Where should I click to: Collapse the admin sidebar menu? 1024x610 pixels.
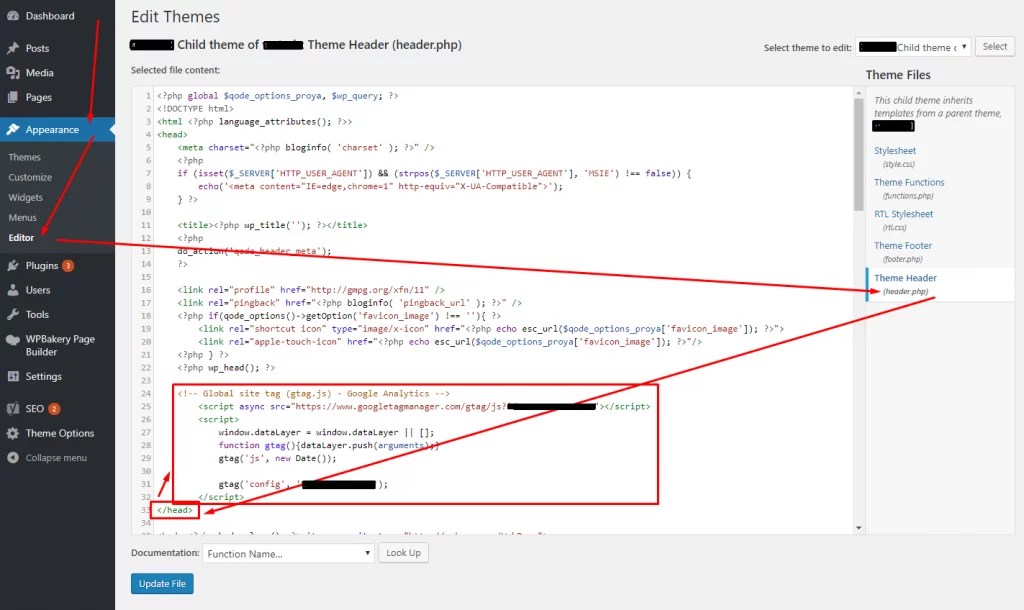click(x=57, y=458)
